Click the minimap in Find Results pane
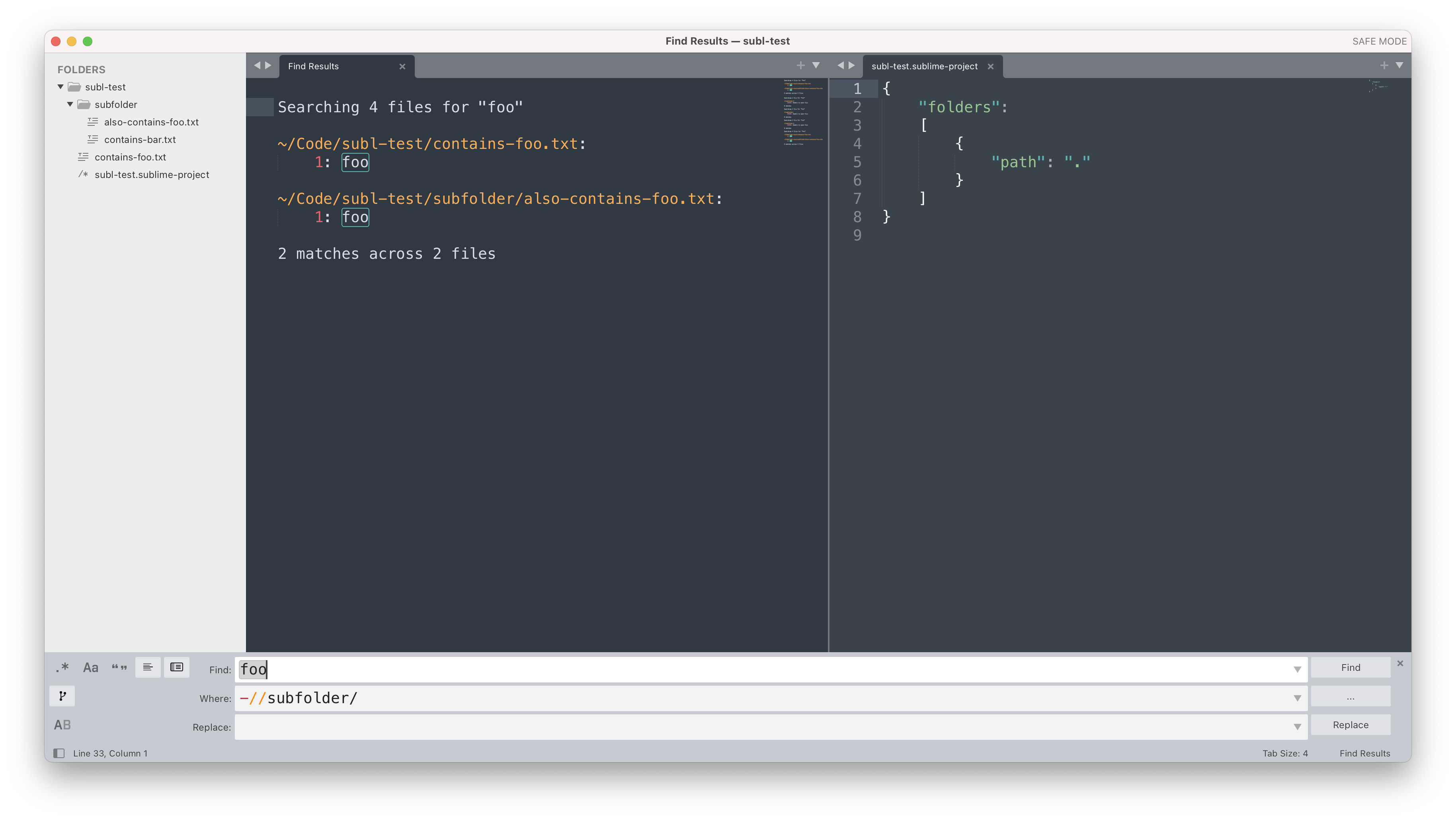The height and width of the screenshot is (821, 1456). [803, 113]
